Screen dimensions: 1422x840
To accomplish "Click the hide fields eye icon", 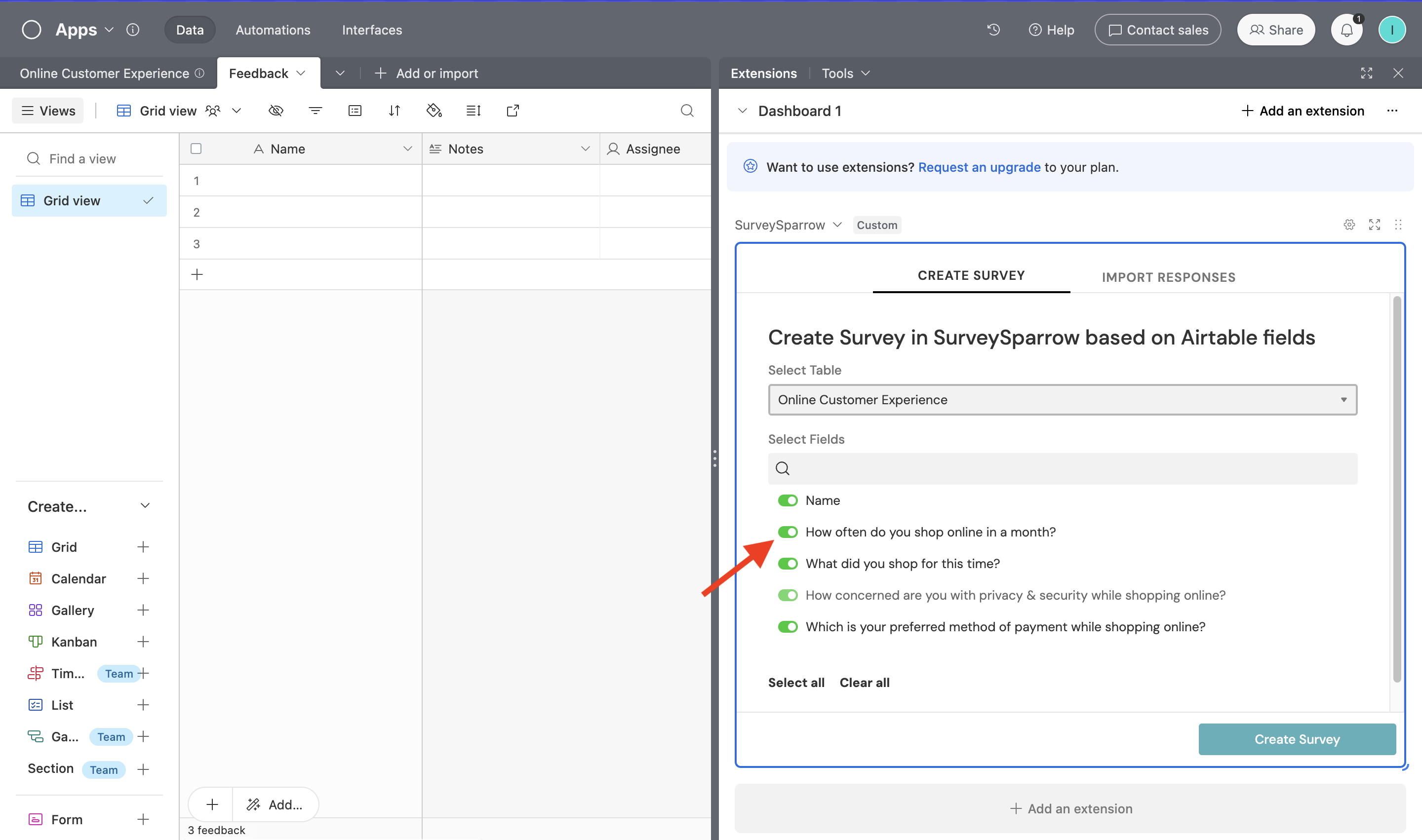I will [x=276, y=111].
